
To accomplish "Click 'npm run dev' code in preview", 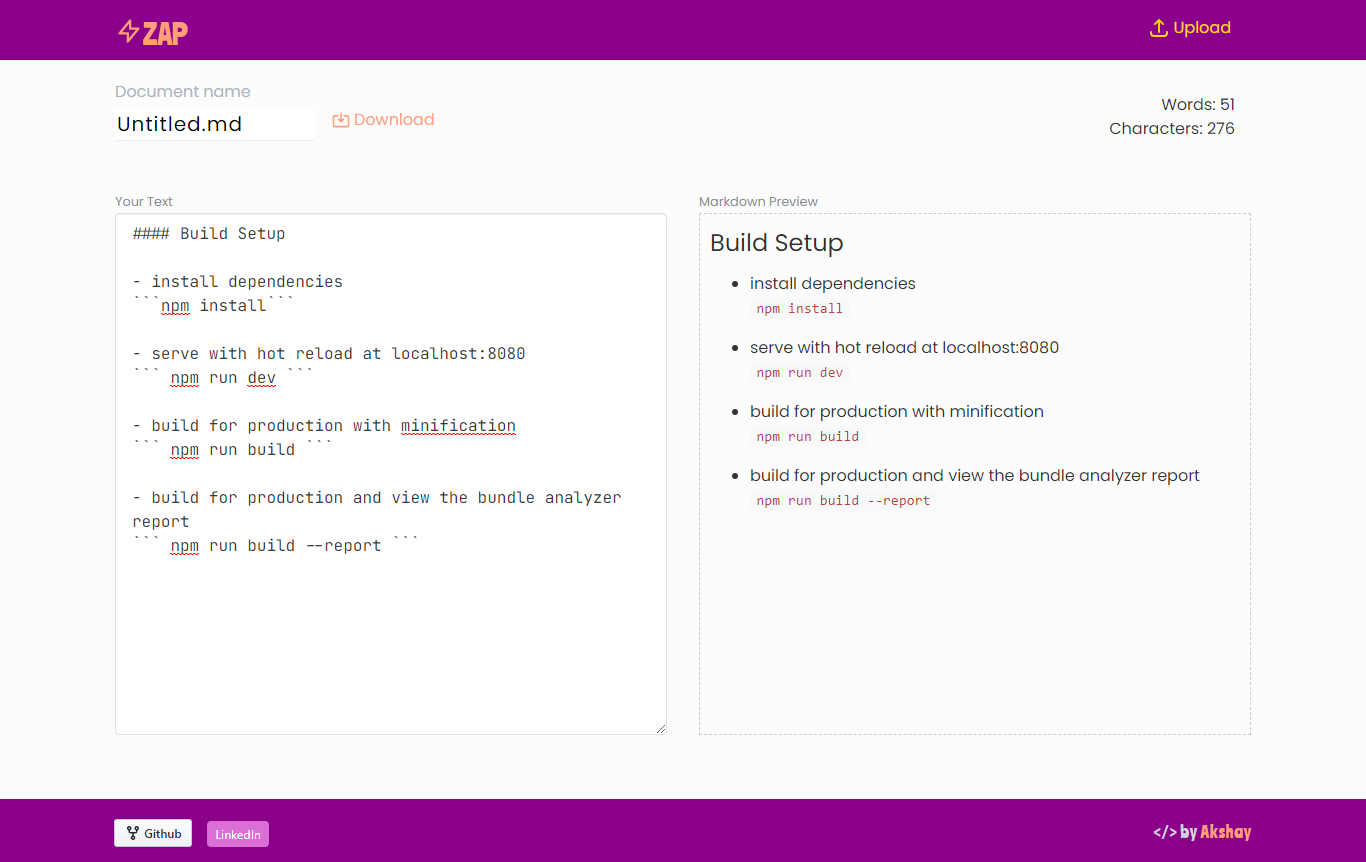I will tap(800, 373).
